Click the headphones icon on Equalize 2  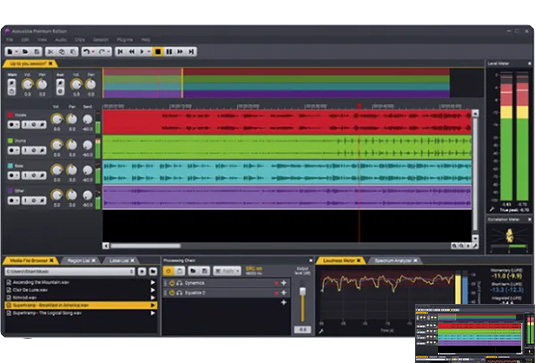point(179,293)
